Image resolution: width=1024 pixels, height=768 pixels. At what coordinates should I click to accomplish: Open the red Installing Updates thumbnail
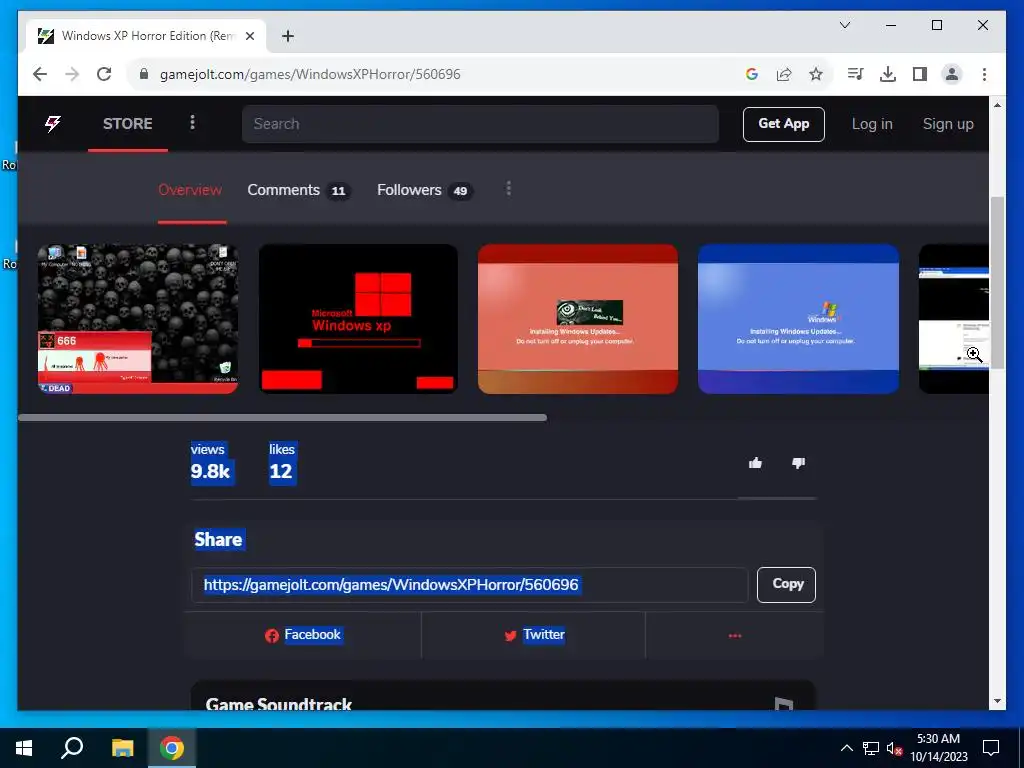pyautogui.click(x=578, y=319)
